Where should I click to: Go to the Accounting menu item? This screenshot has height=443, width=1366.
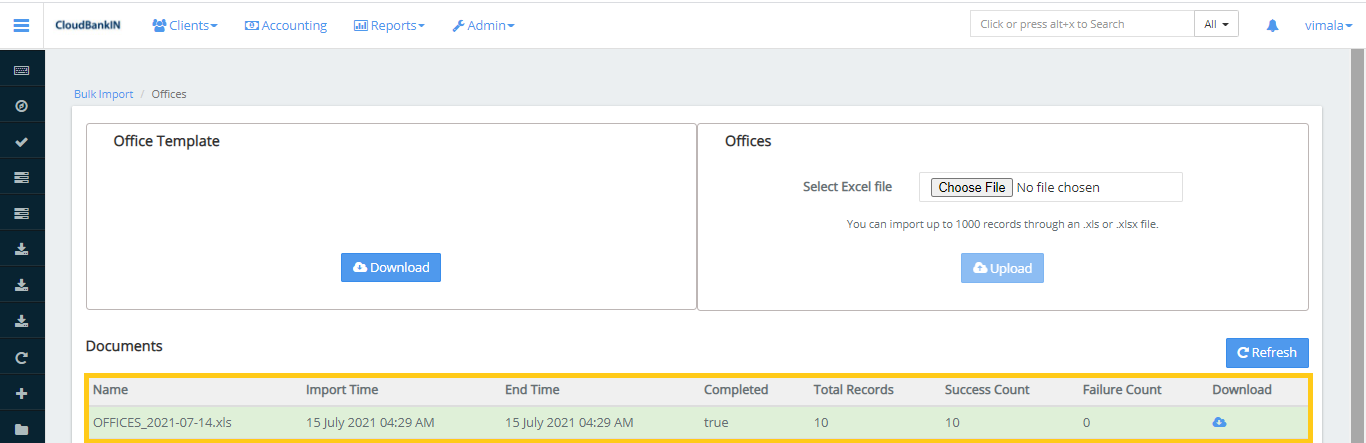click(x=286, y=25)
